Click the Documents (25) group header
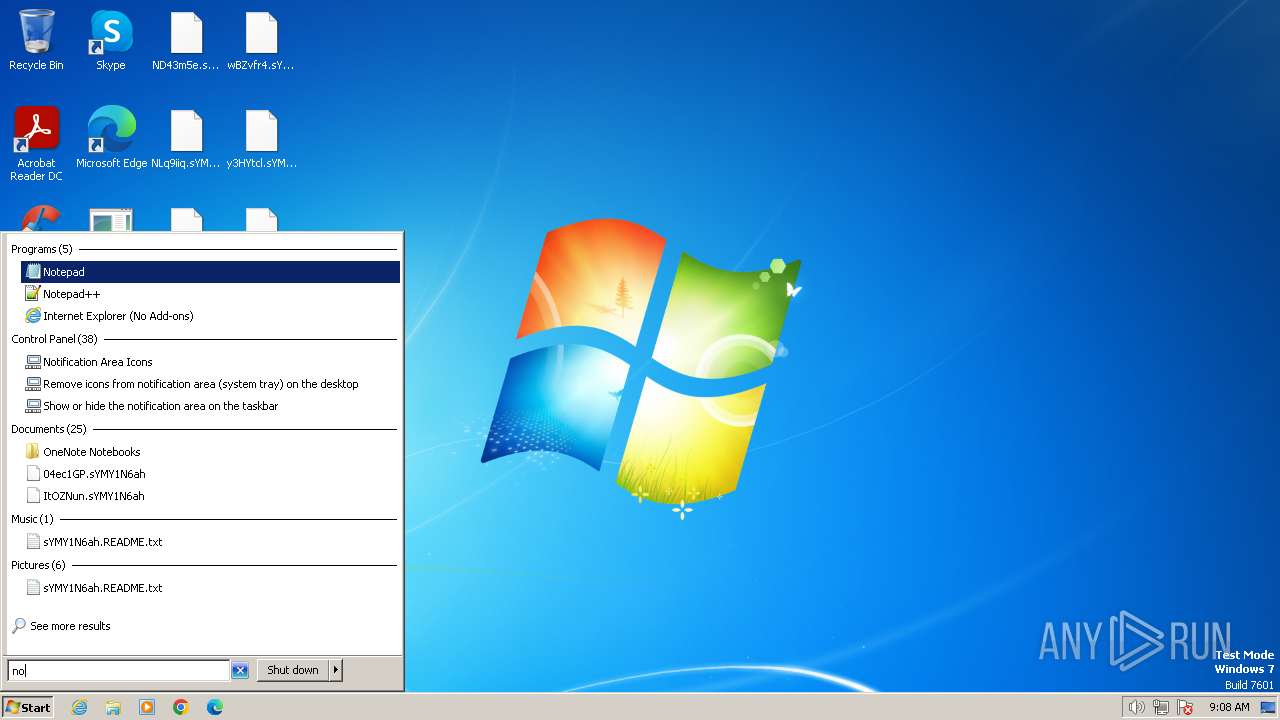This screenshot has height=720, width=1280. click(x=49, y=429)
